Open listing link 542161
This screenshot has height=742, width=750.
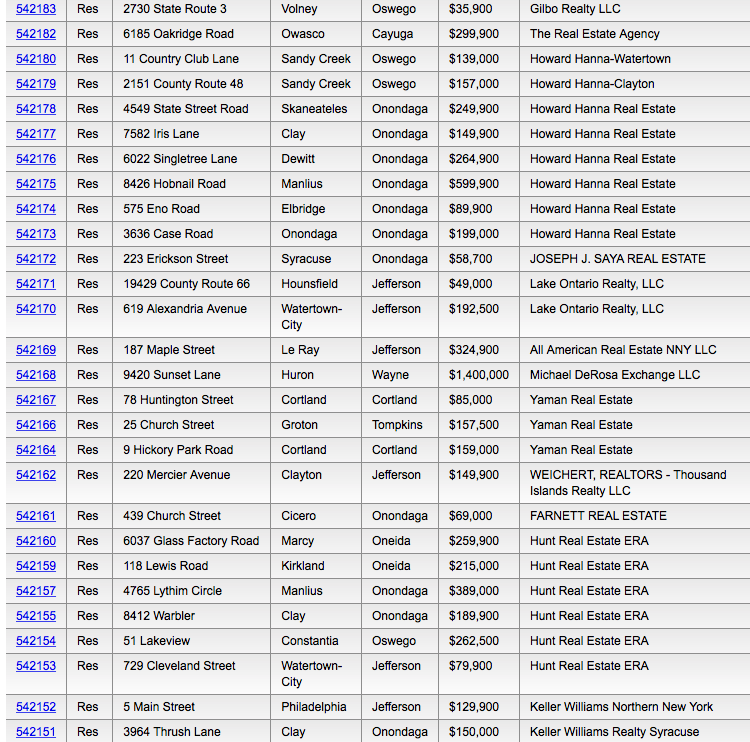pos(36,516)
